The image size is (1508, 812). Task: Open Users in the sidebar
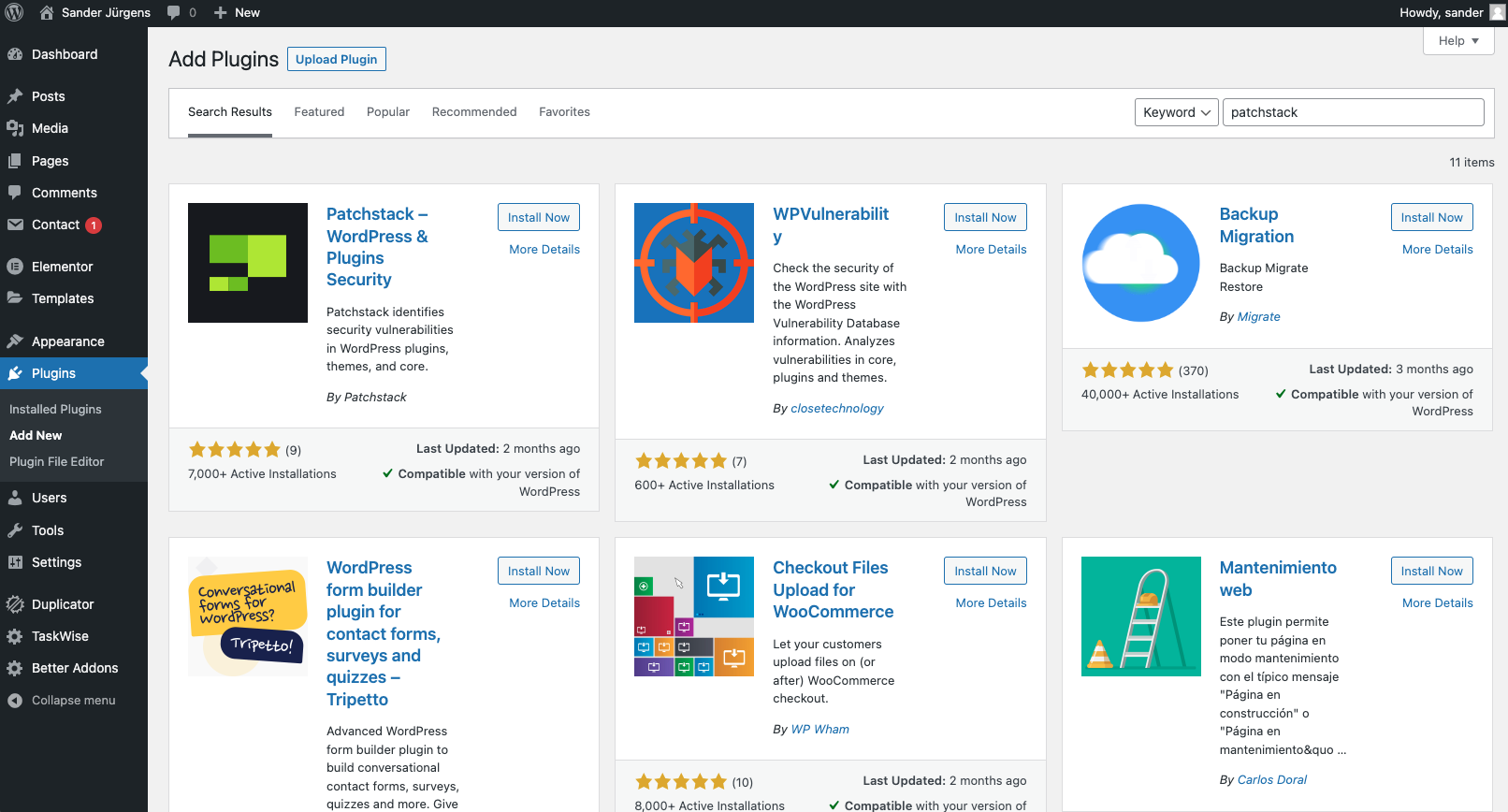click(74, 498)
